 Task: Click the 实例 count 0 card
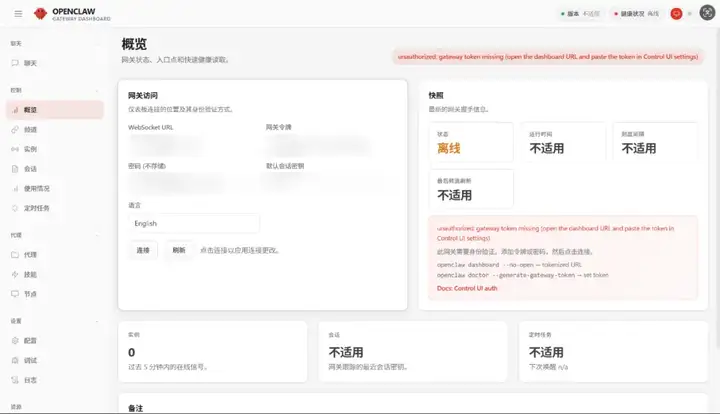(x=213, y=352)
